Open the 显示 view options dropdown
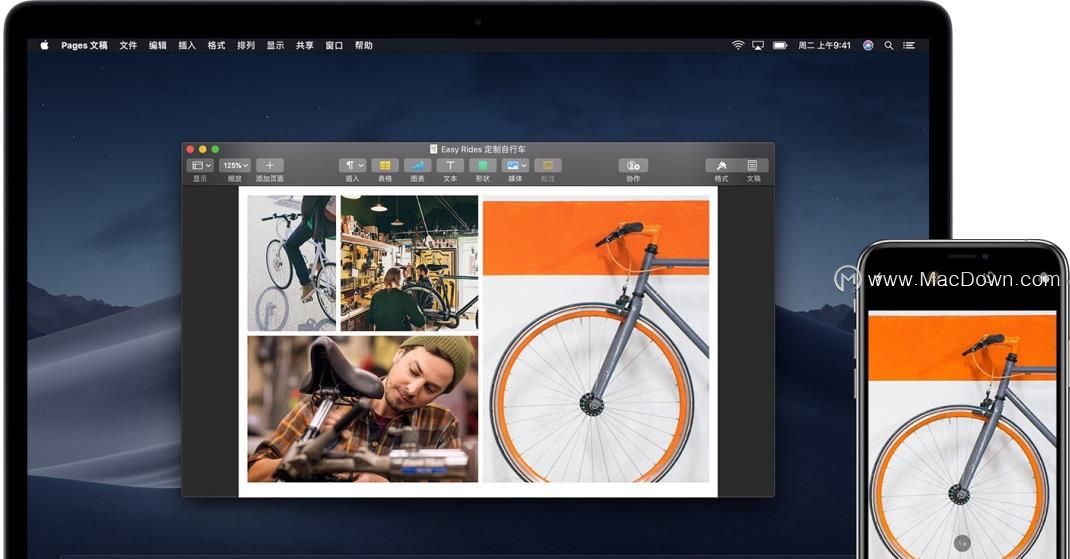1070x559 pixels. tap(200, 165)
